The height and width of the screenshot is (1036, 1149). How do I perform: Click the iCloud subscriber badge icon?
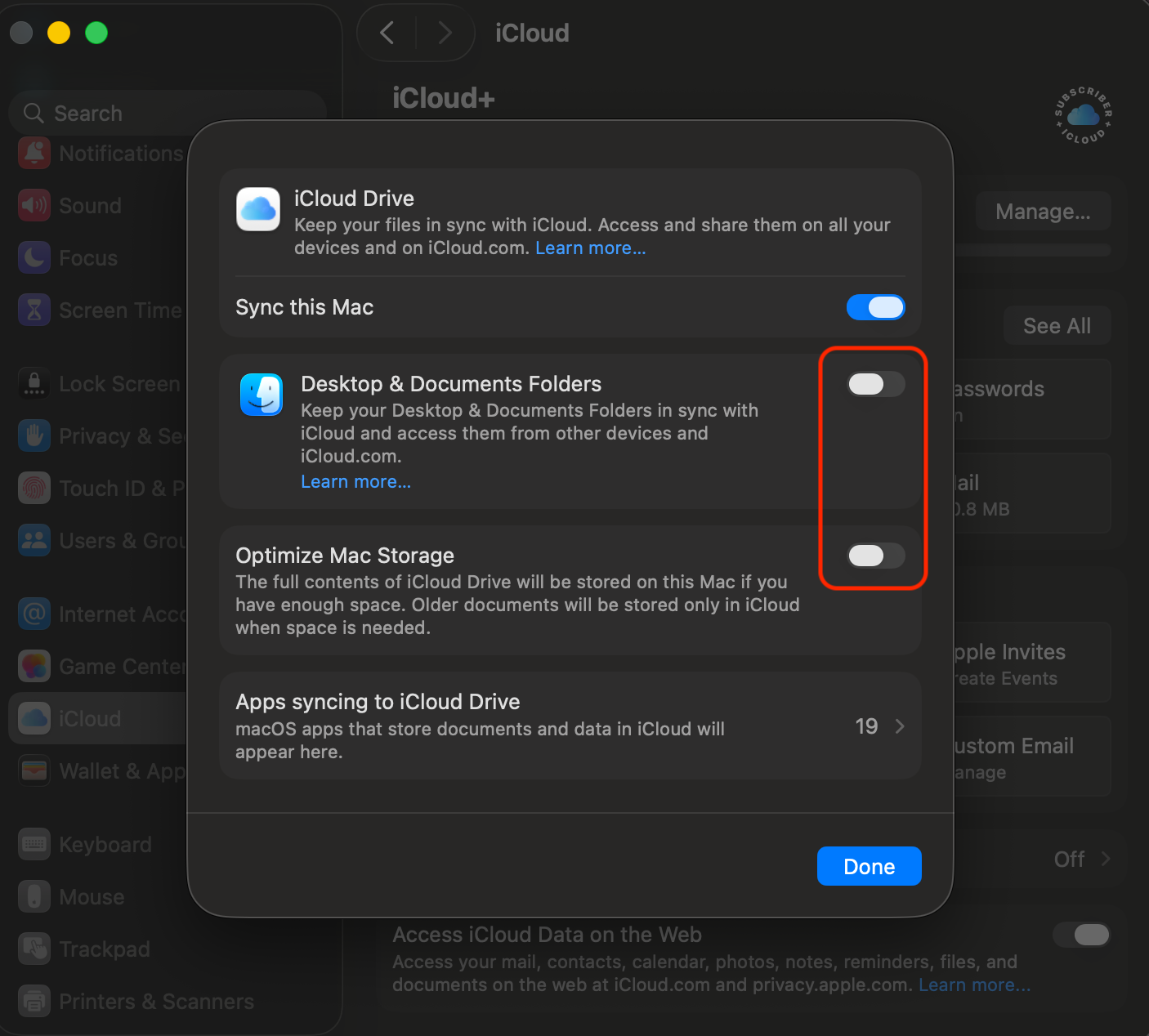[1084, 115]
